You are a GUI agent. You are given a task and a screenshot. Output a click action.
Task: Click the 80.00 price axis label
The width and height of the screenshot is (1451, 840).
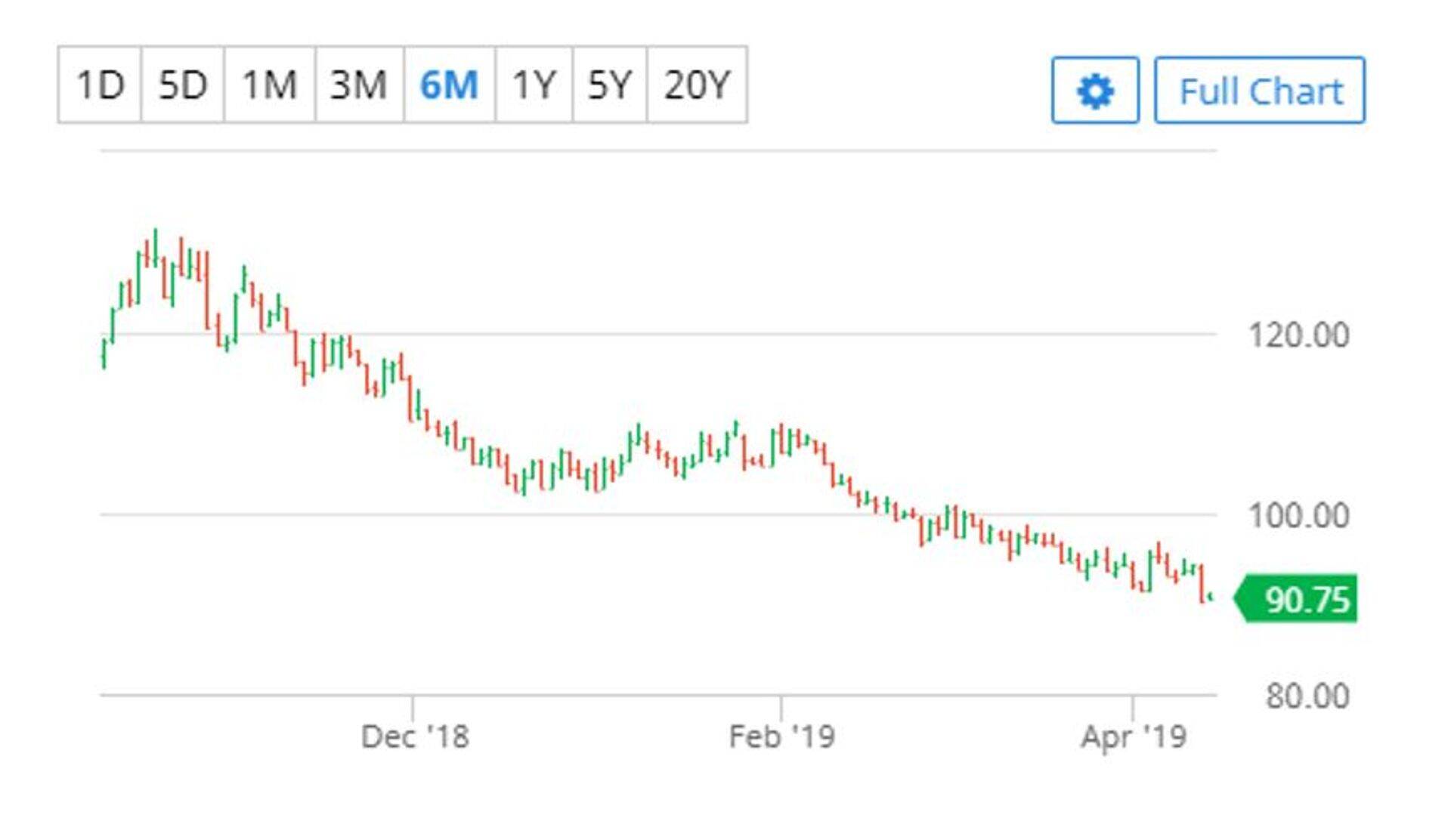pyautogui.click(x=1307, y=696)
